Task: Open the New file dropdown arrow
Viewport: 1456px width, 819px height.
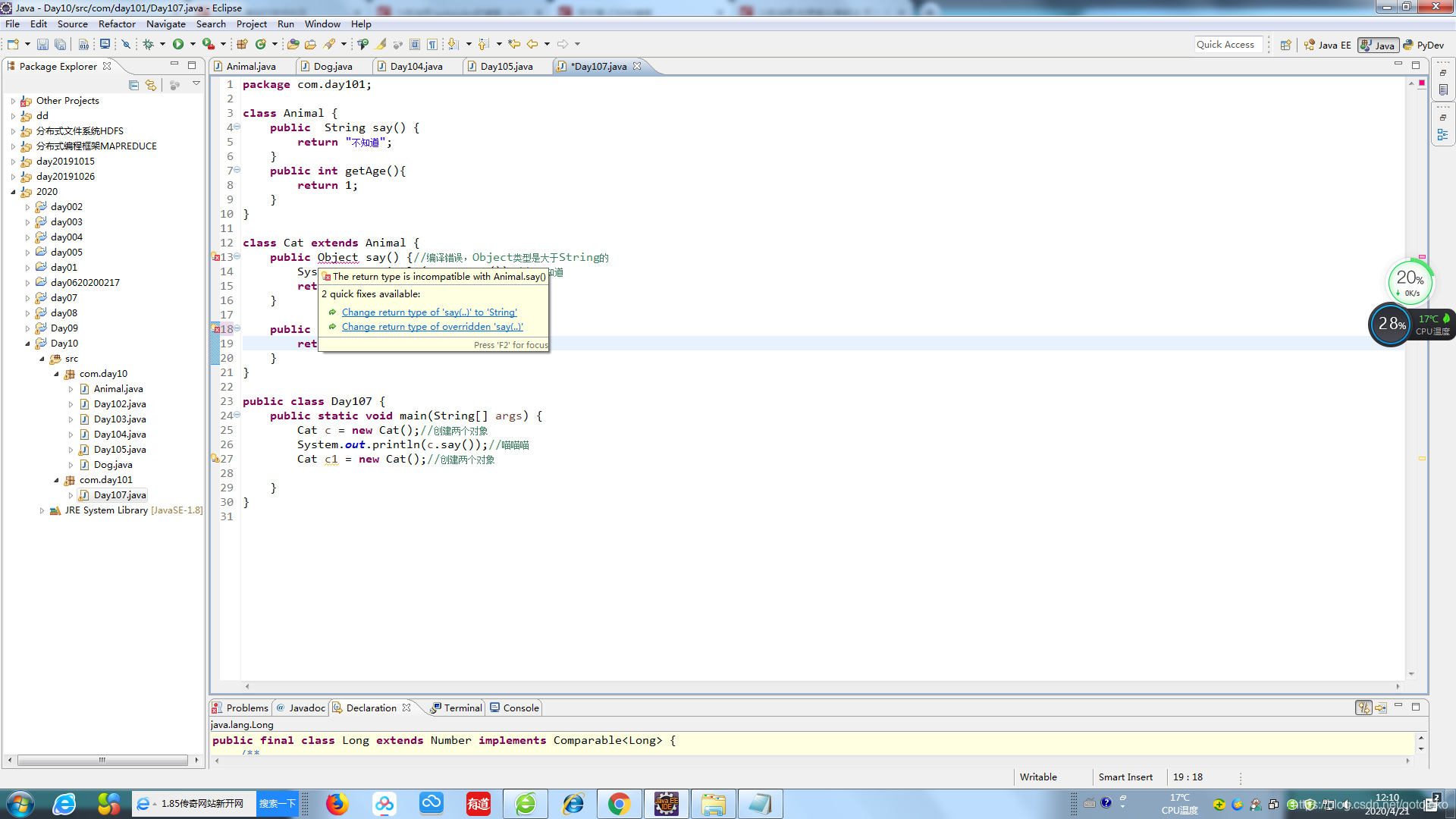Action: [27, 44]
